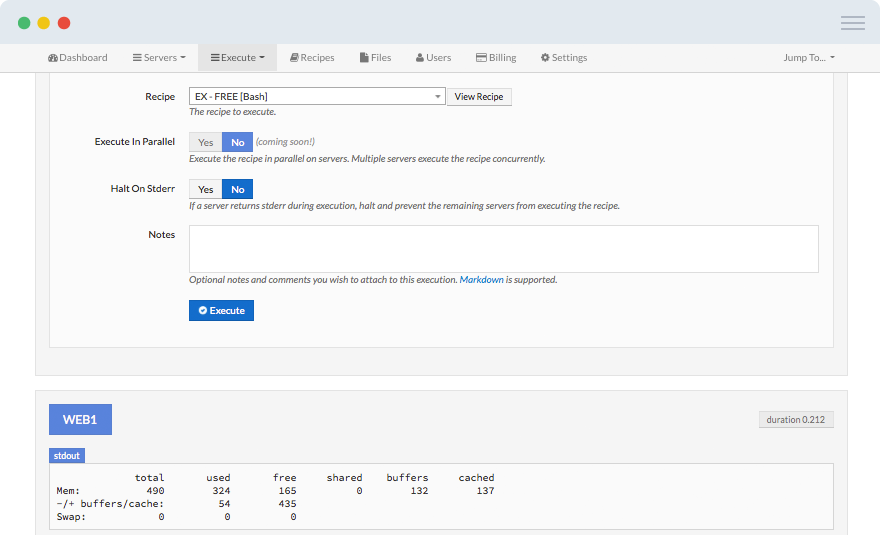Click the green window control dot
The height and width of the screenshot is (535, 880).
[x=24, y=23]
